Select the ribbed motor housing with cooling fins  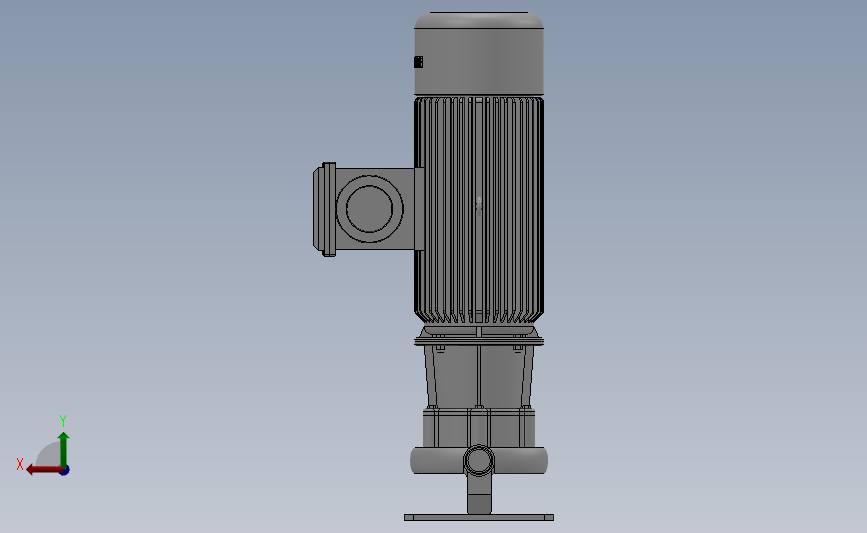[479, 210]
